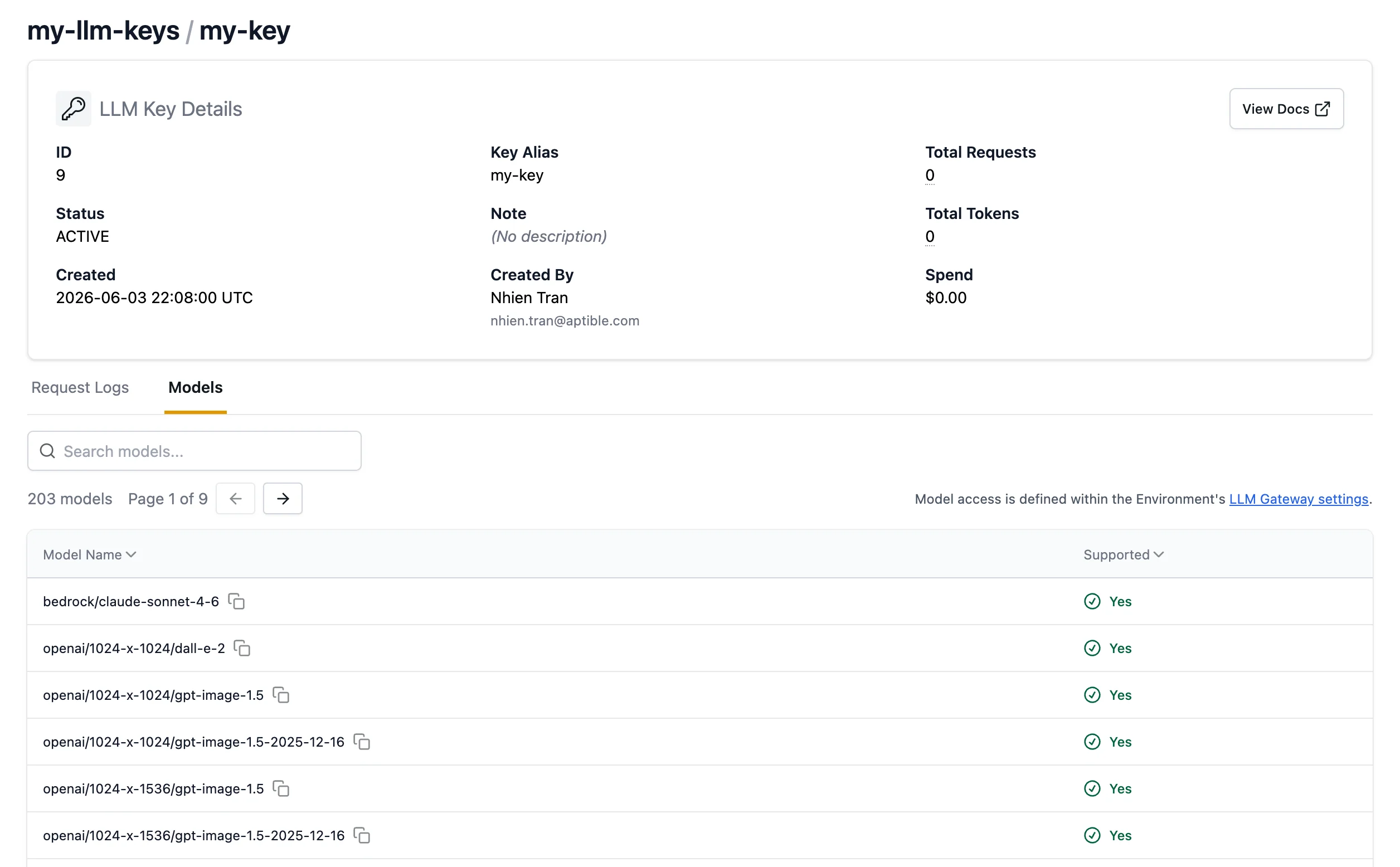Click the Total Requests value
The image size is (1400, 867).
tap(930, 175)
